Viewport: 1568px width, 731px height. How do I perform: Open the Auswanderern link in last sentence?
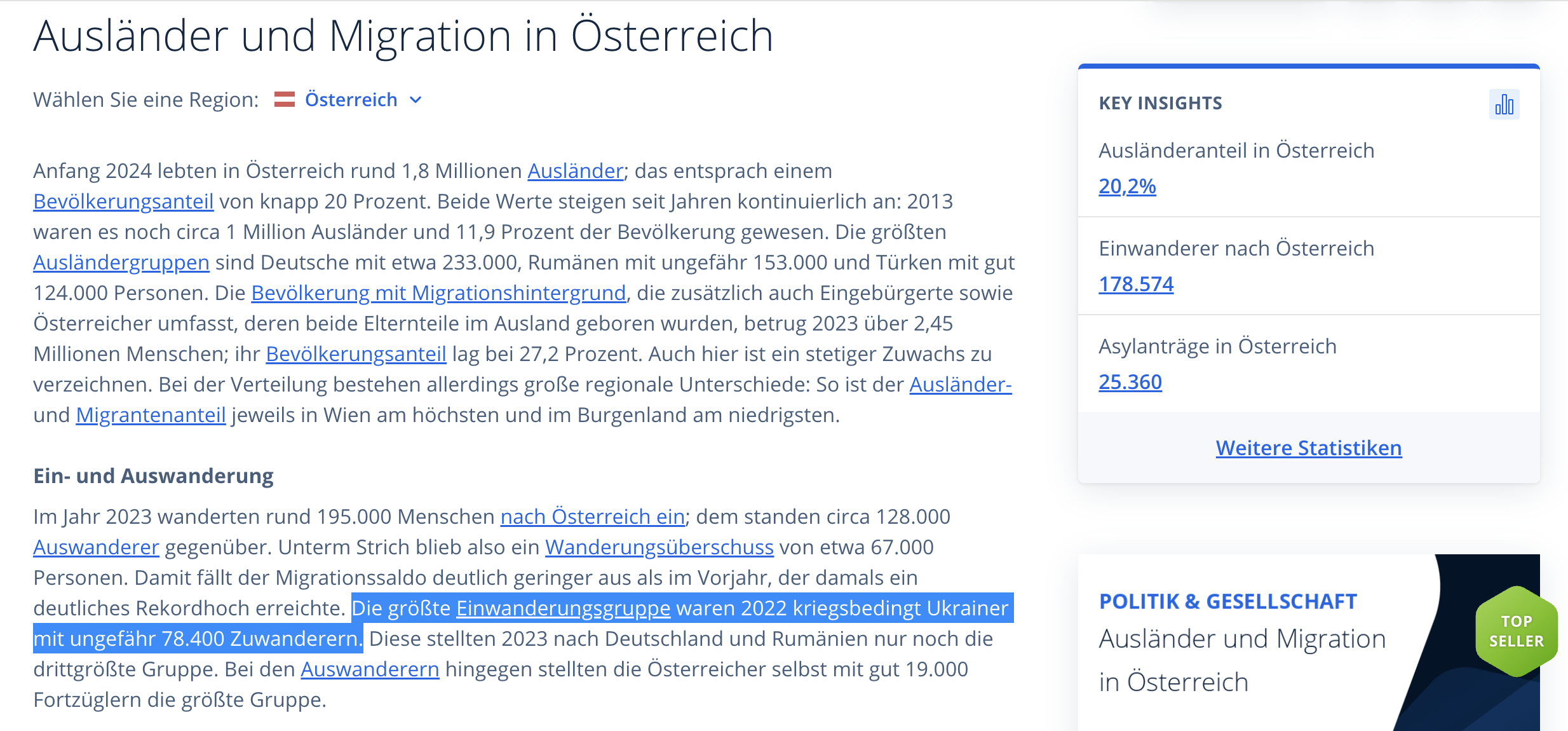[370, 669]
